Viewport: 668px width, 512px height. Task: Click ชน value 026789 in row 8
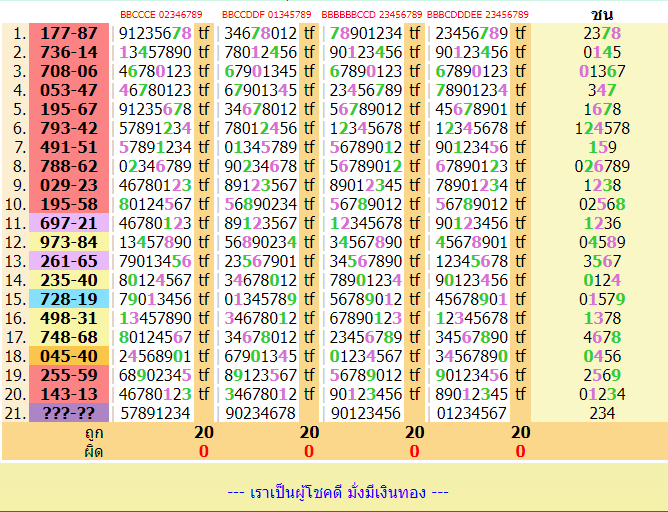602,166
